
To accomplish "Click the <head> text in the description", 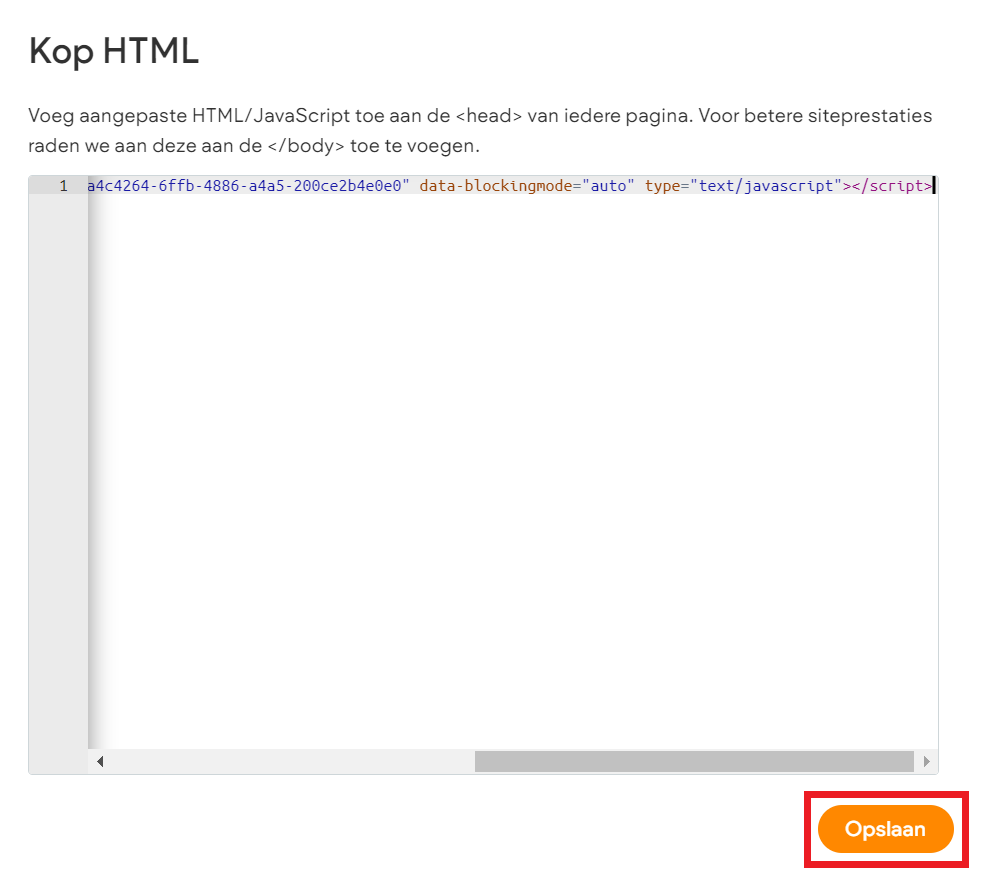I will coord(496,116).
